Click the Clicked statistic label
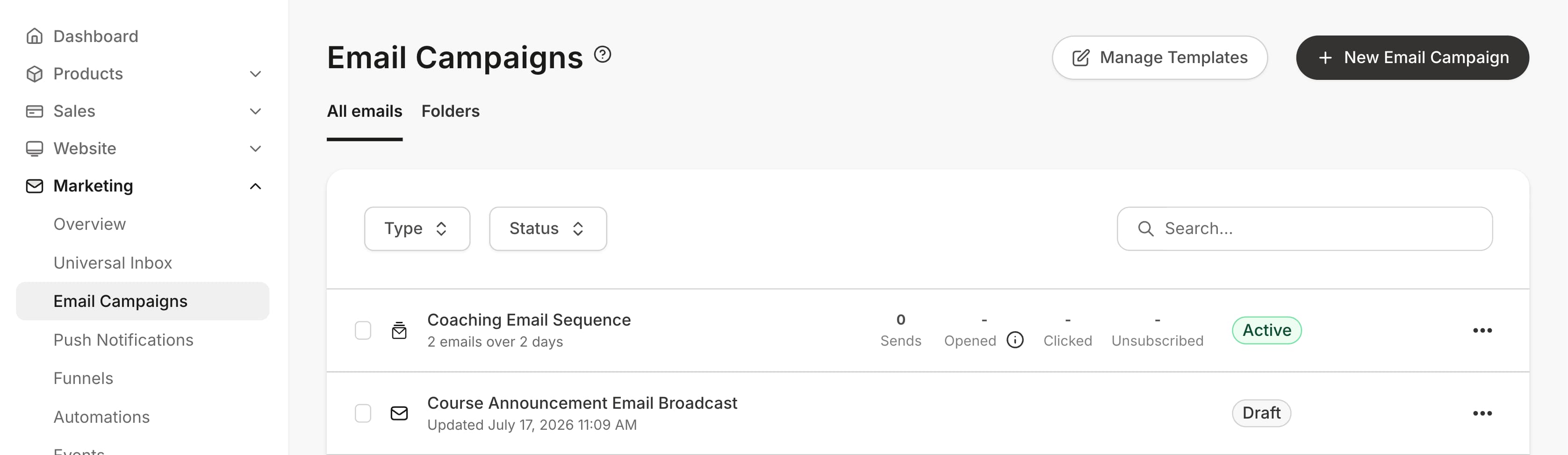 click(1068, 341)
